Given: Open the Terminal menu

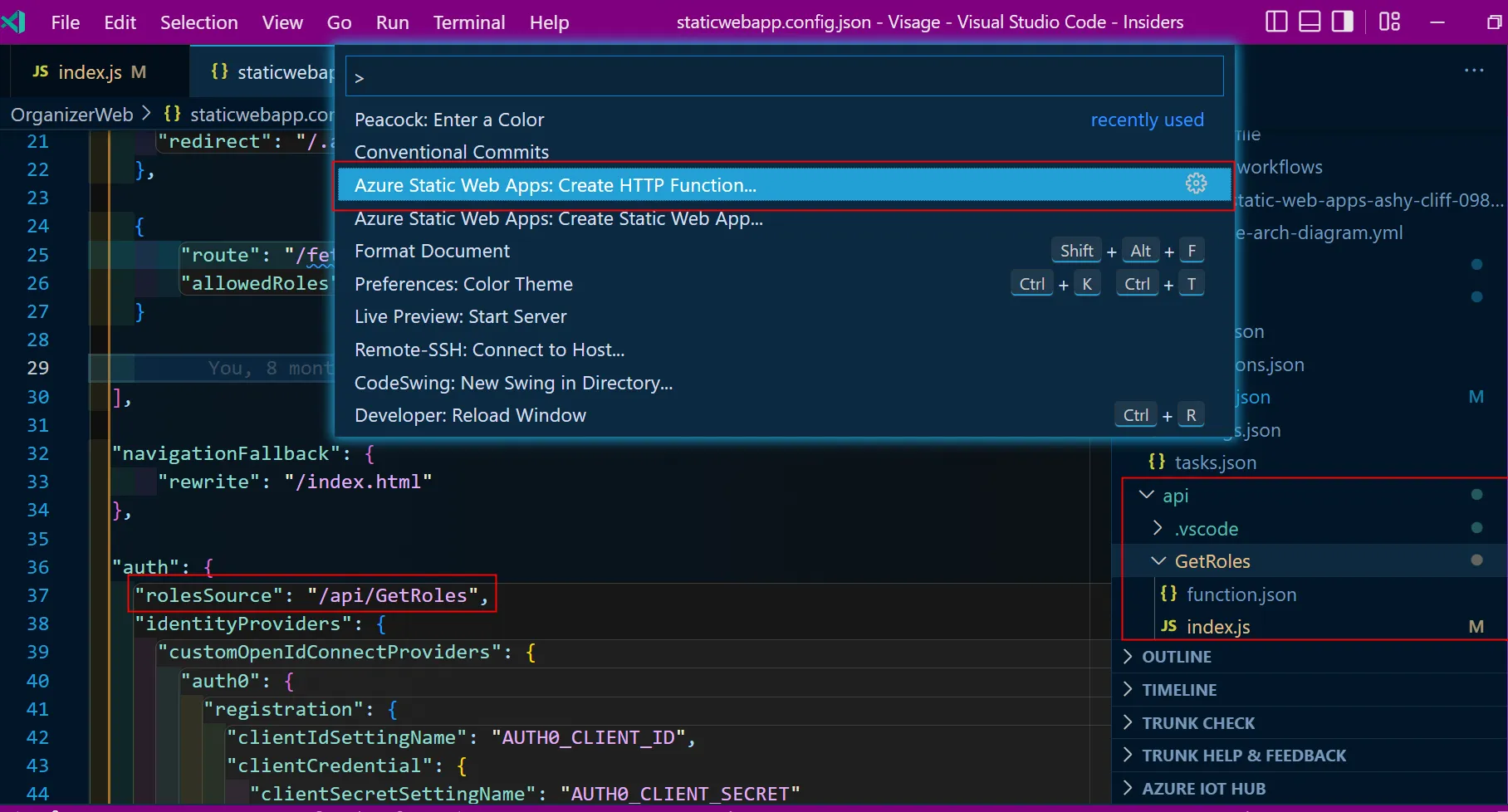Looking at the screenshot, I should [468, 22].
